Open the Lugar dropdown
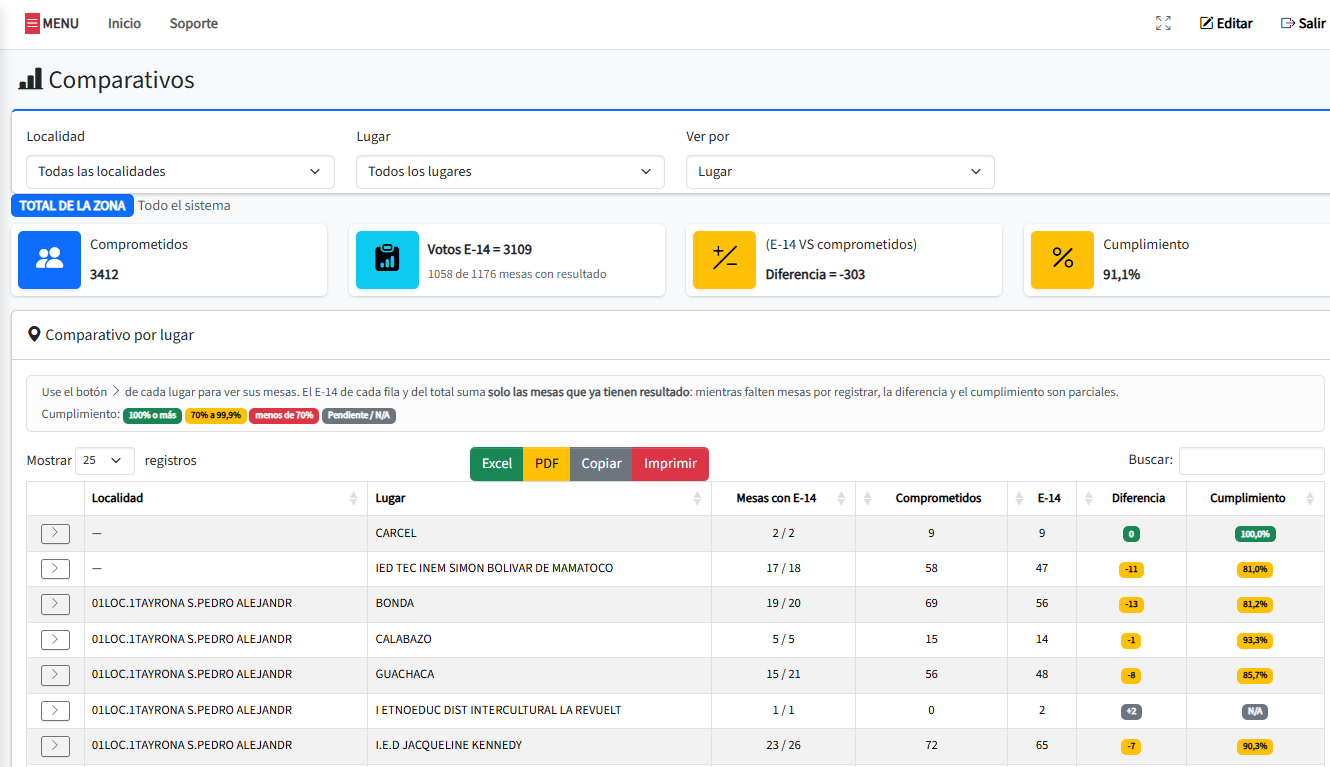 [510, 172]
